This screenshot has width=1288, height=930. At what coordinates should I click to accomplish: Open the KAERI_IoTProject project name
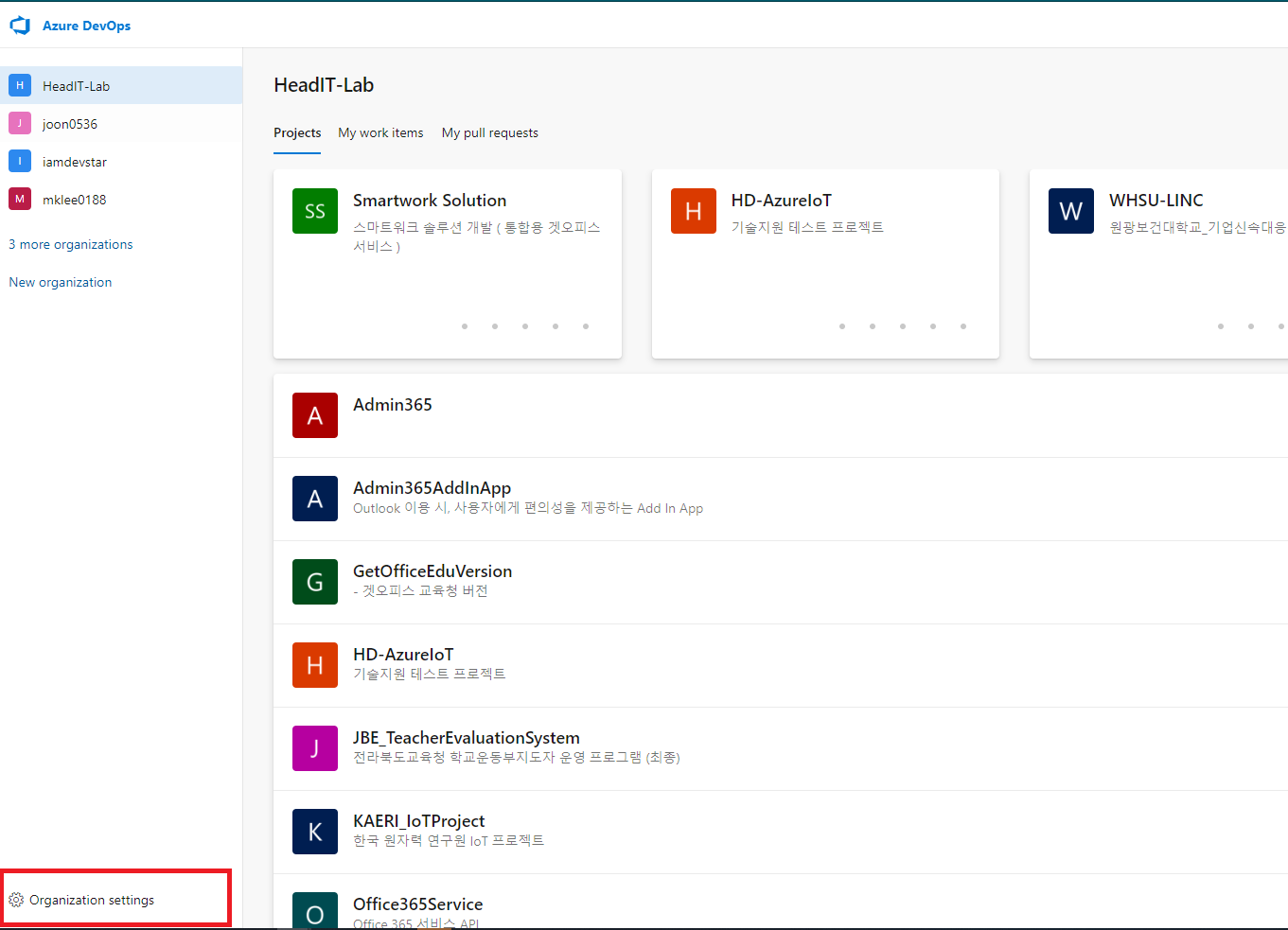(418, 821)
